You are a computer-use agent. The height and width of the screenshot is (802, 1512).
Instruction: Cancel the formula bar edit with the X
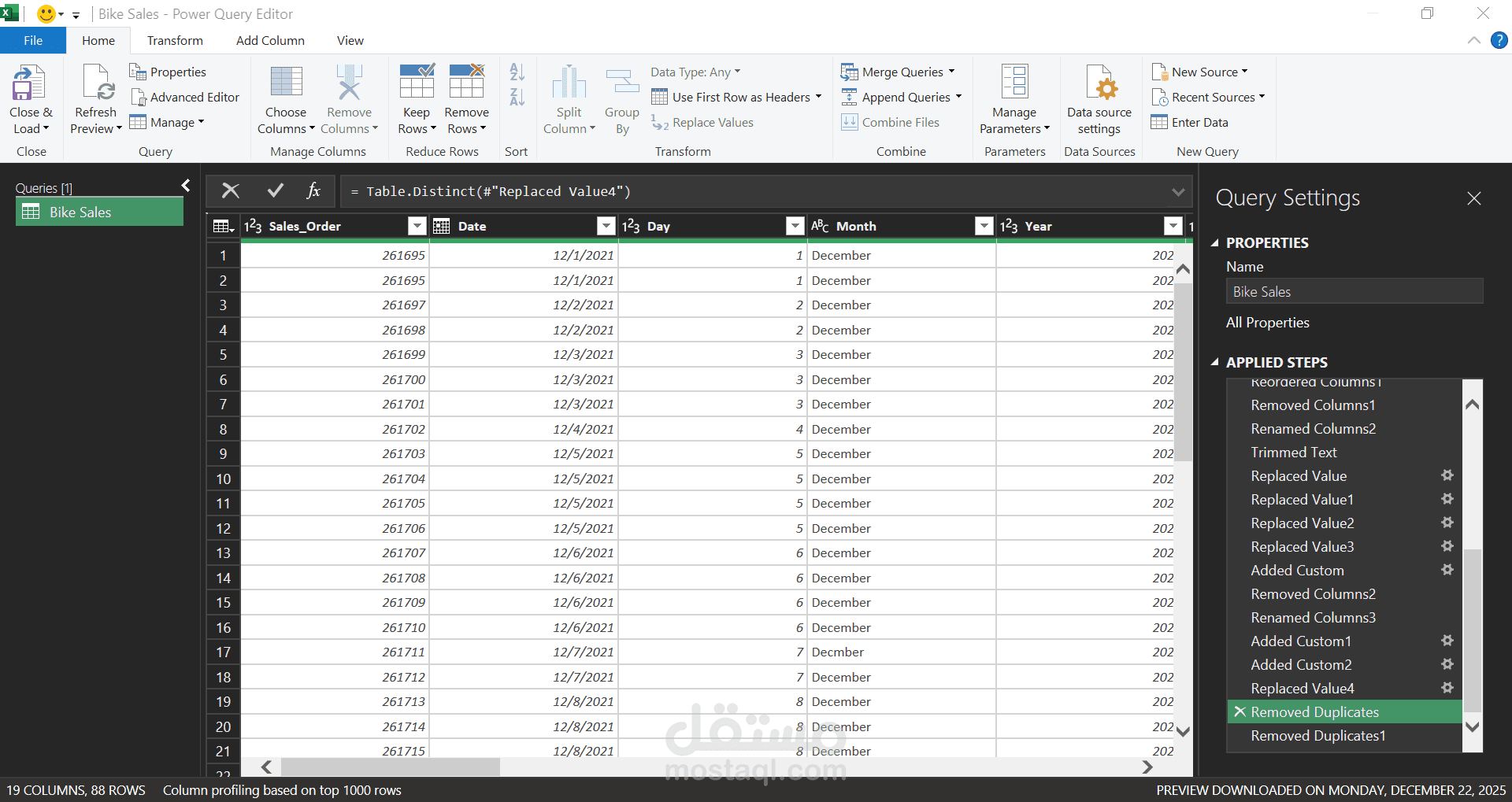(231, 190)
